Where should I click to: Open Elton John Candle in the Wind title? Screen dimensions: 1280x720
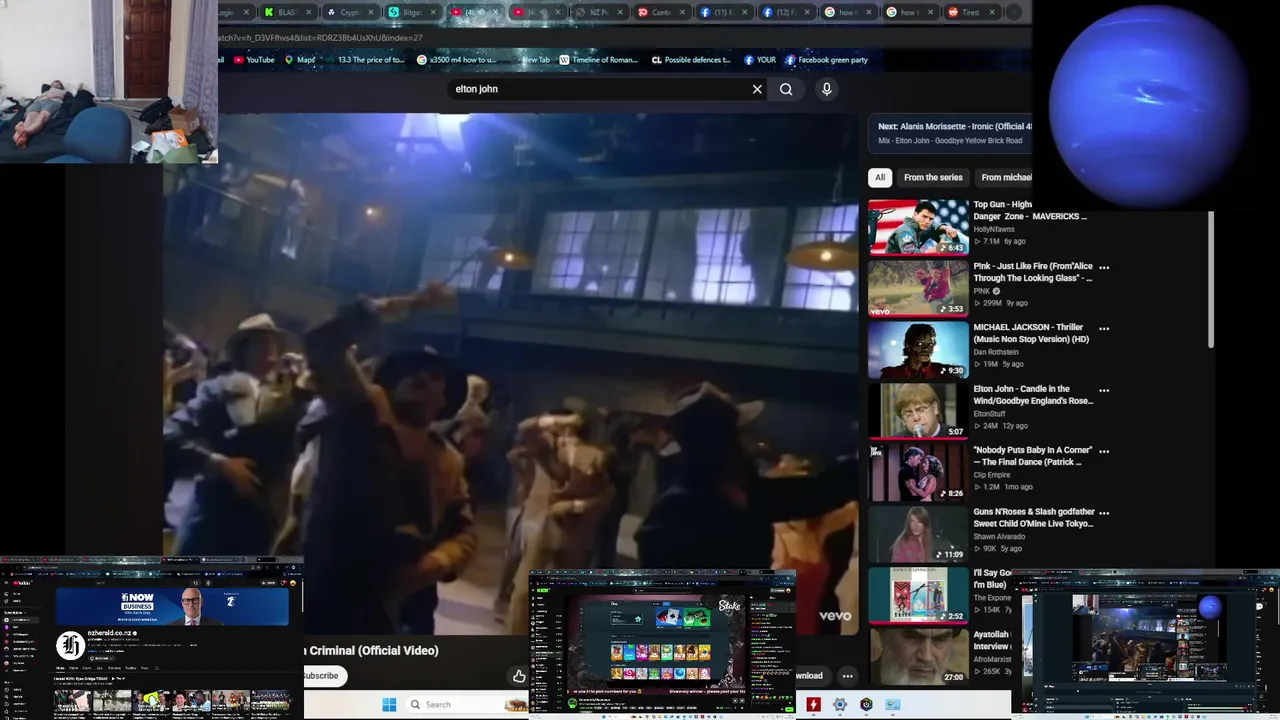click(x=1033, y=395)
